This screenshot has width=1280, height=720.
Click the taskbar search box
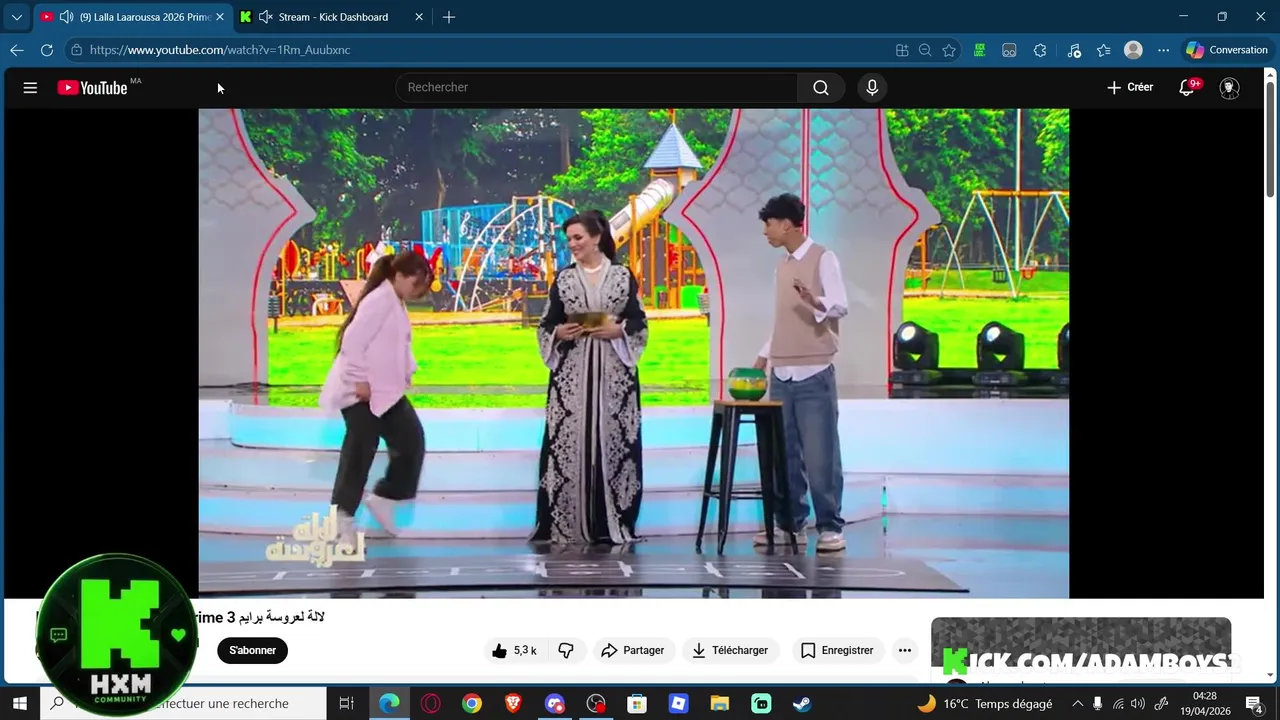[183, 704]
